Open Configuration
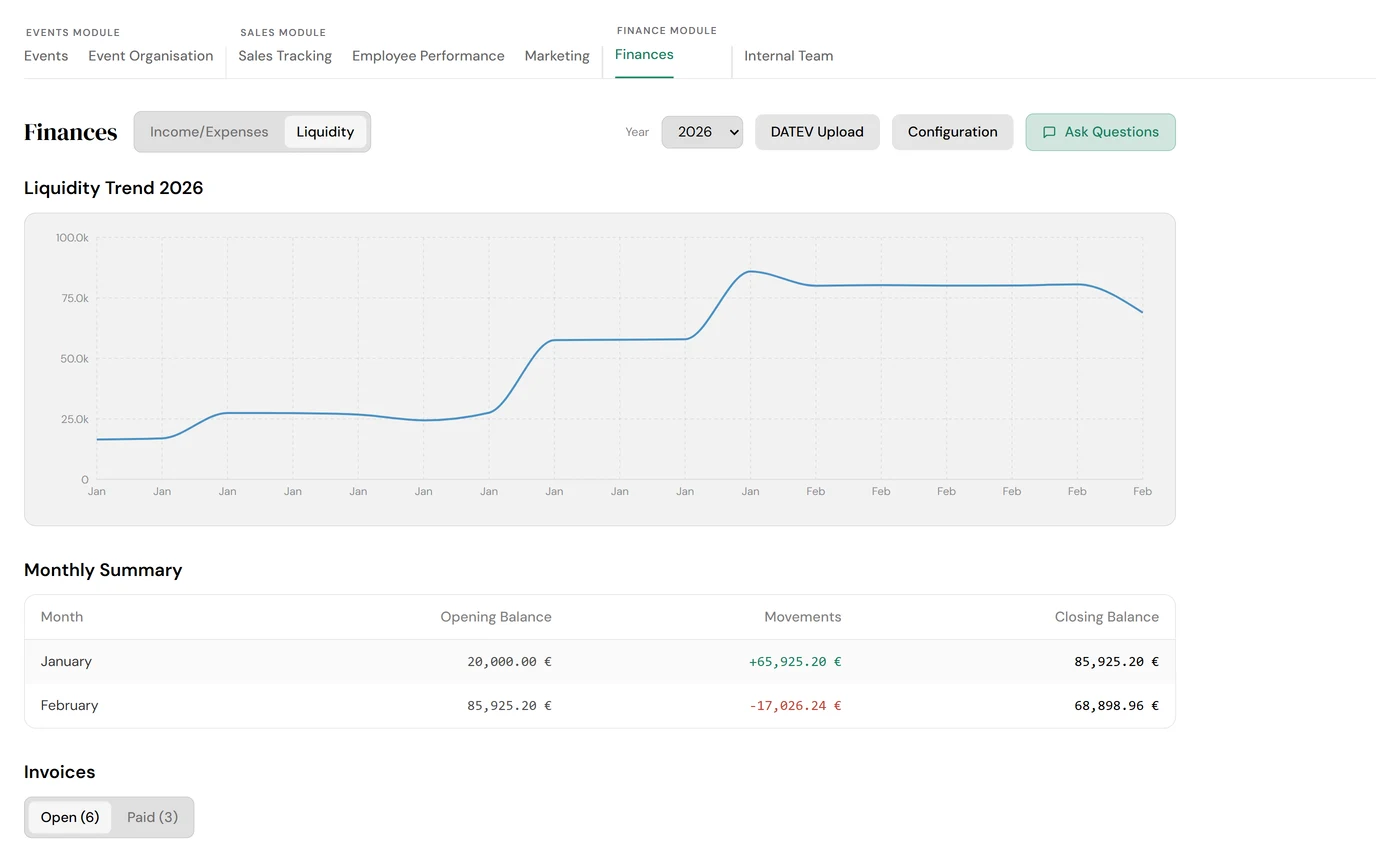 click(952, 132)
